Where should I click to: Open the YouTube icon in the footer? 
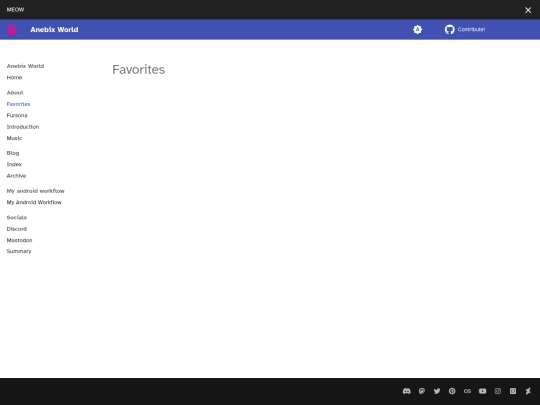point(482,391)
